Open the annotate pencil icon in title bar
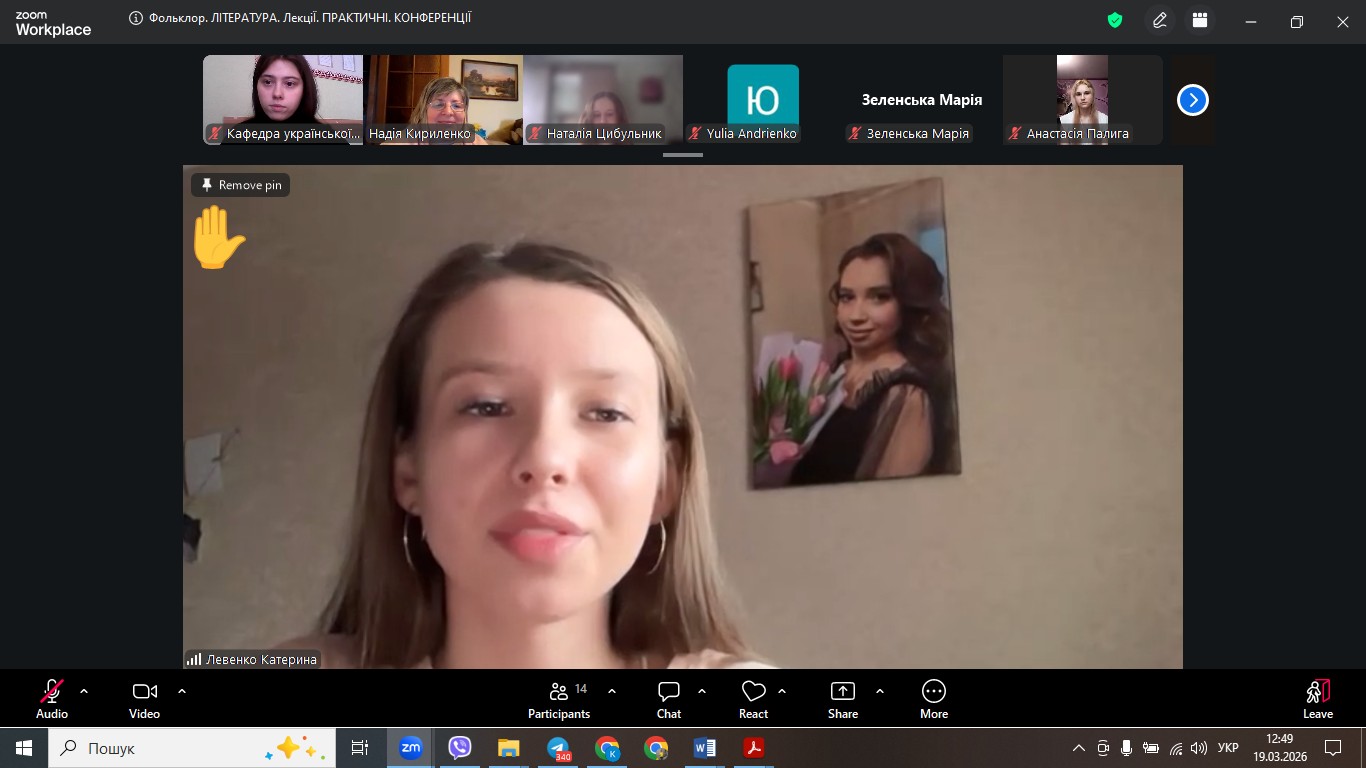Image resolution: width=1366 pixels, height=768 pixels. click(1160, 21)
